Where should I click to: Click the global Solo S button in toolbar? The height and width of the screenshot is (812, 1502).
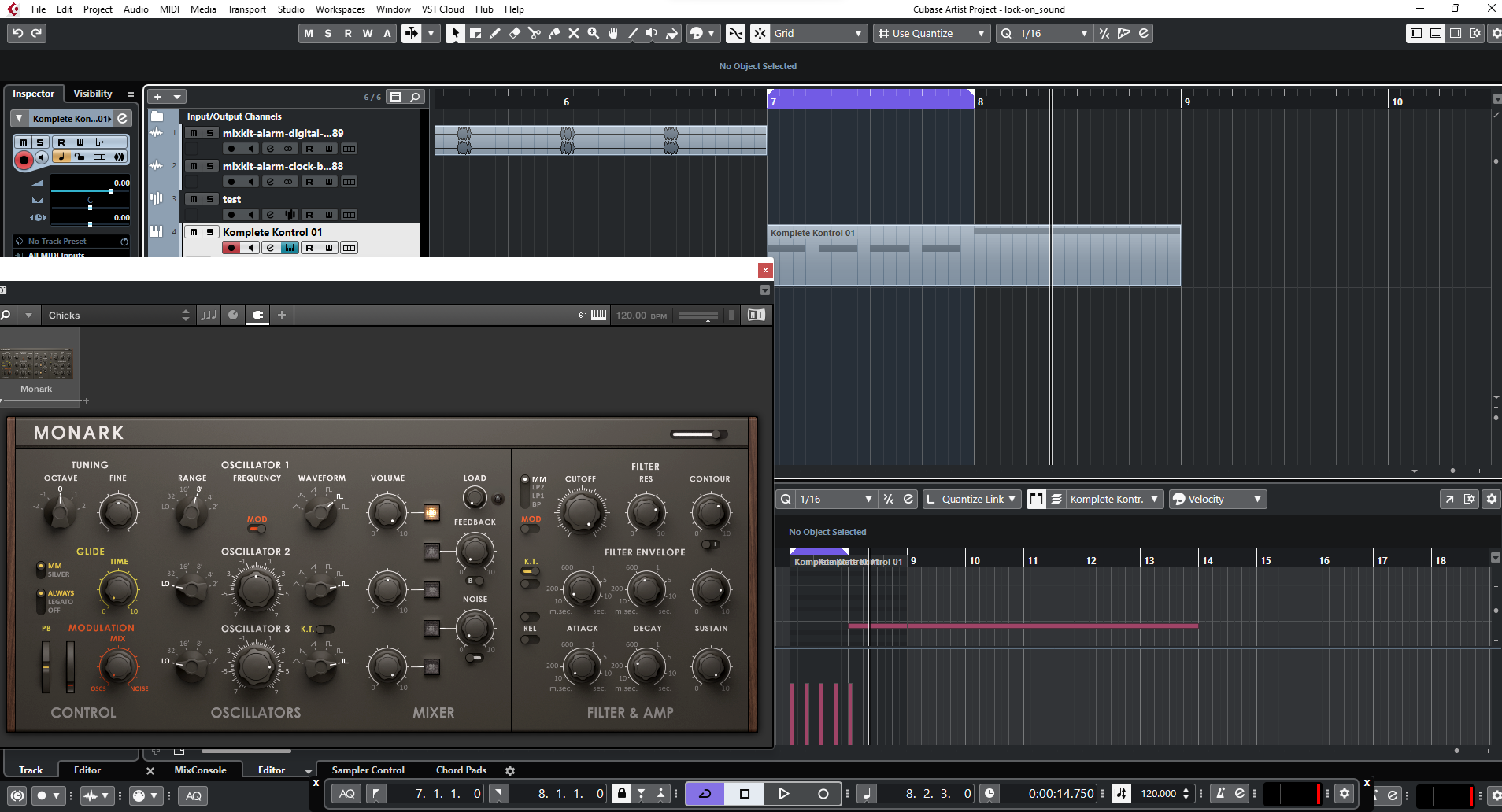click(x=328, y=33)
